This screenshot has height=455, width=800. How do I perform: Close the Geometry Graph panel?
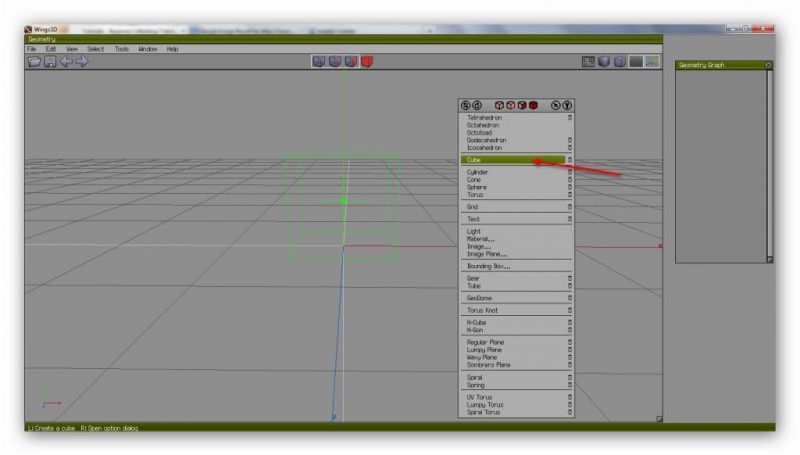click(x=769, y=65)
